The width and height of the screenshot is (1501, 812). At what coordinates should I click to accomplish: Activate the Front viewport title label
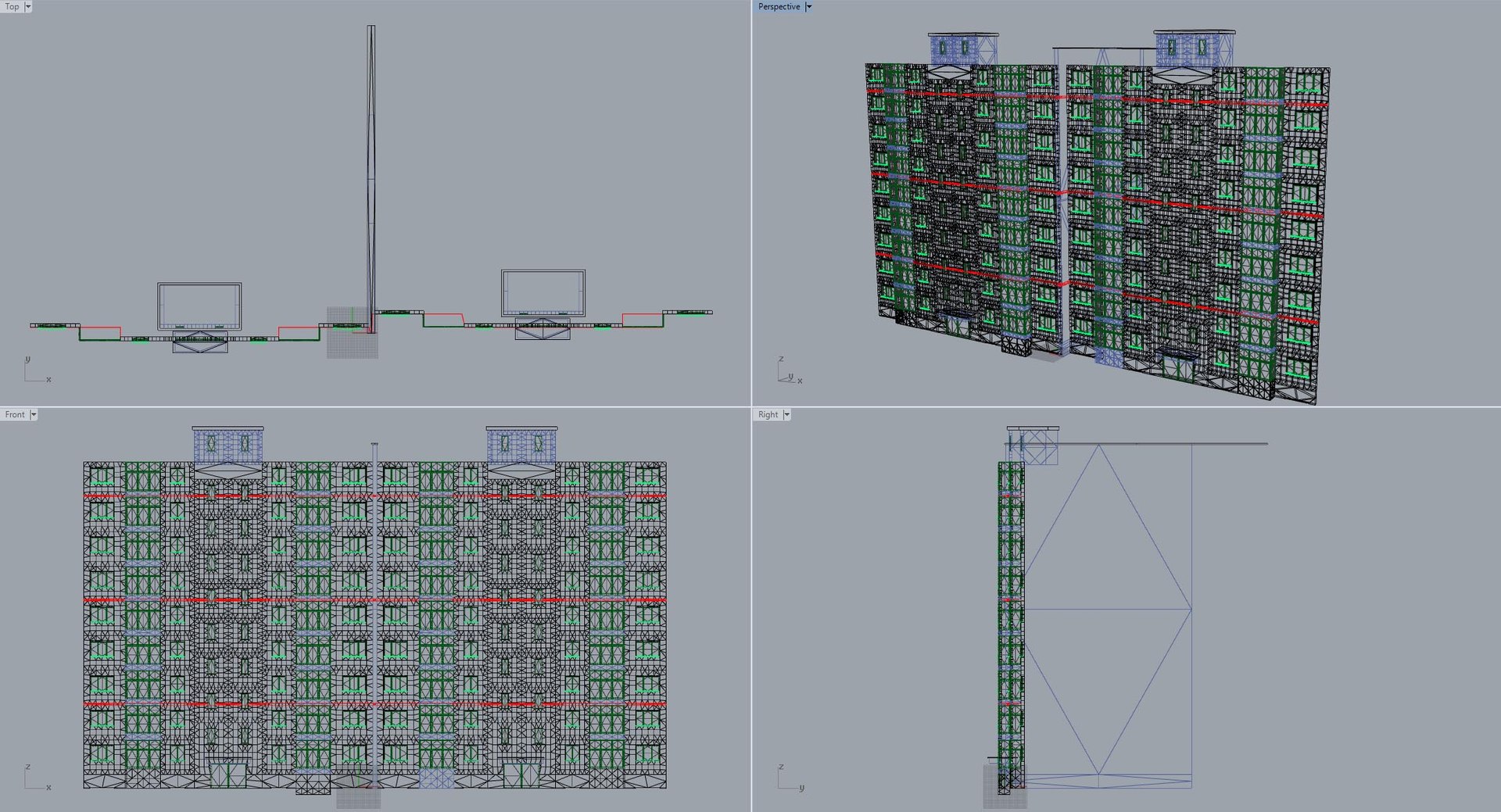15,414
